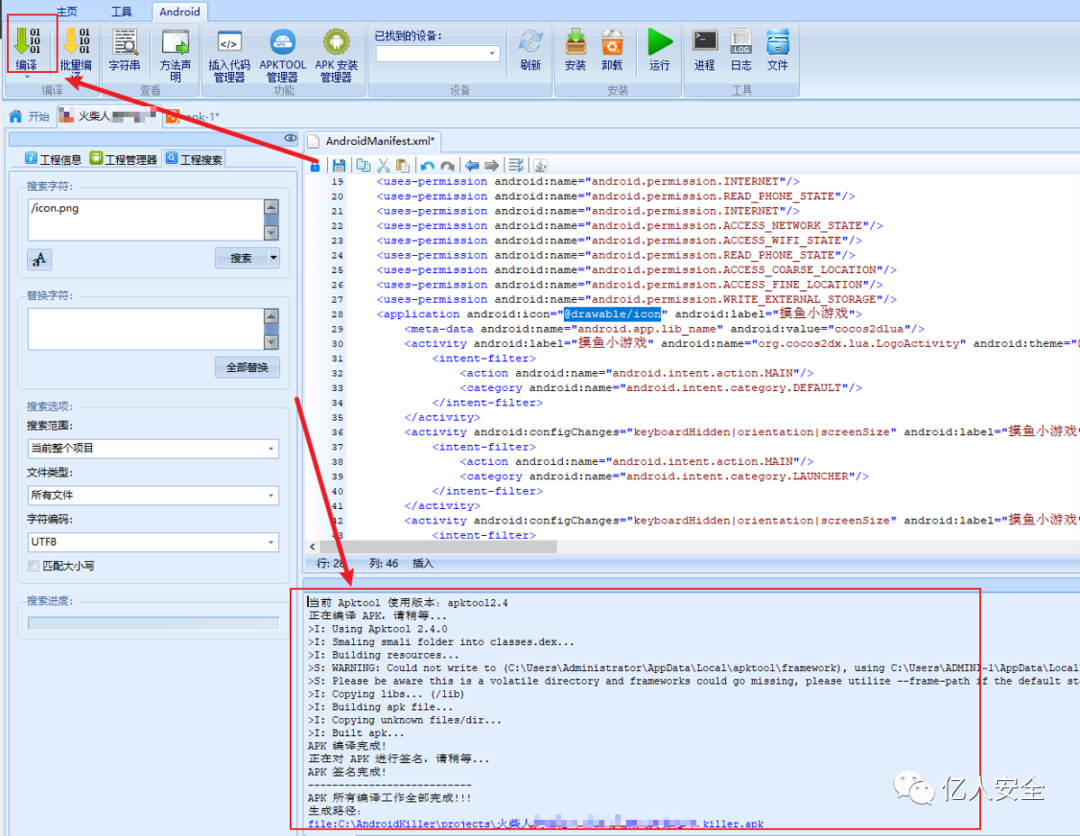Click the 卸载 uninstall icon
The width and height of the screenshot is (1080, 836).
pyautogui.click(x=612, y=49)
